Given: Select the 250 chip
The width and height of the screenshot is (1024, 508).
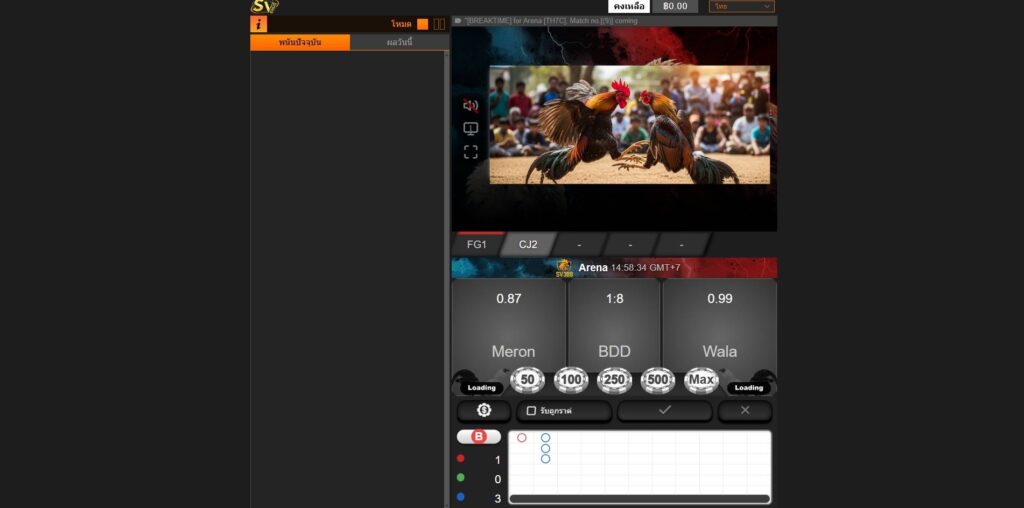Looking at the screenshot, I should pos(614,380).
